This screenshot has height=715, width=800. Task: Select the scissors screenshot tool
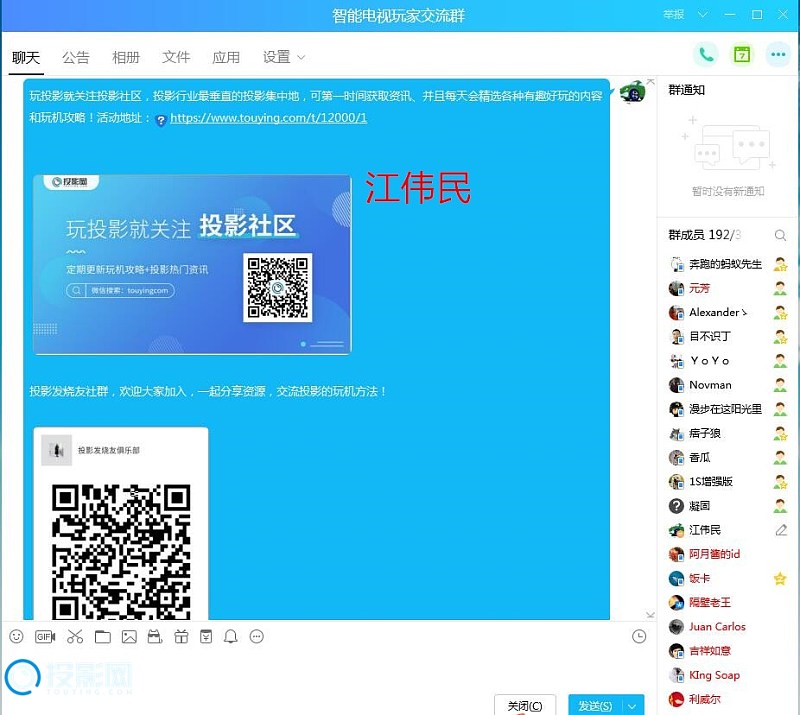point(75,636)
